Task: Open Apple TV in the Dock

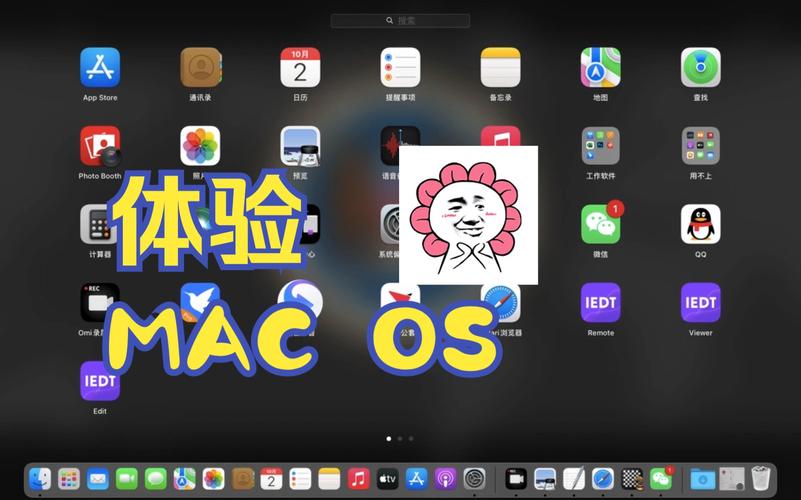Action: click(x=387, y=479)
